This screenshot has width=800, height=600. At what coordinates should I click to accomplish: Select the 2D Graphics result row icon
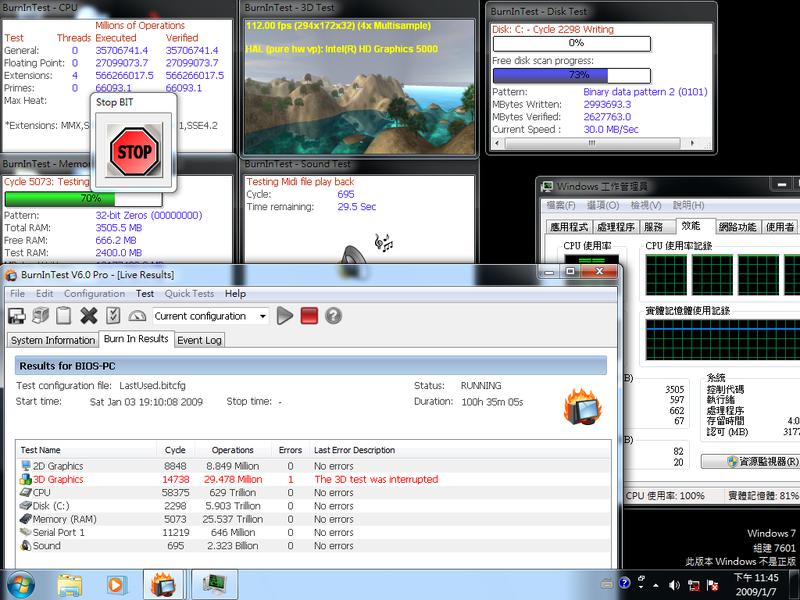coord(26,466)
